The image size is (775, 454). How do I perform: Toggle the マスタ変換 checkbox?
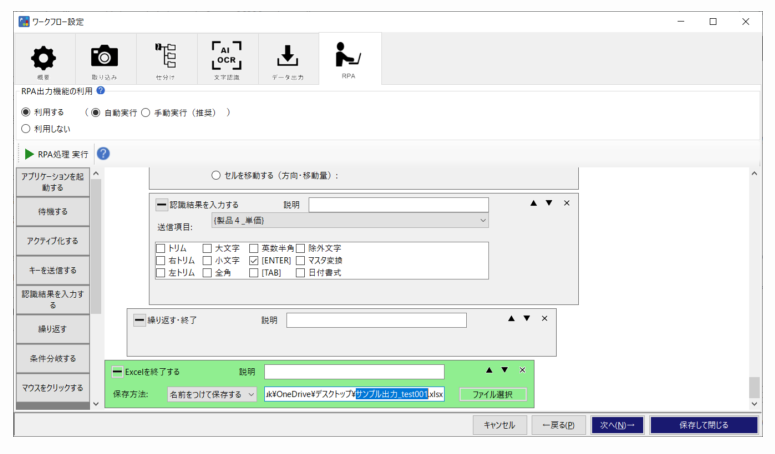tap(300, 260)
